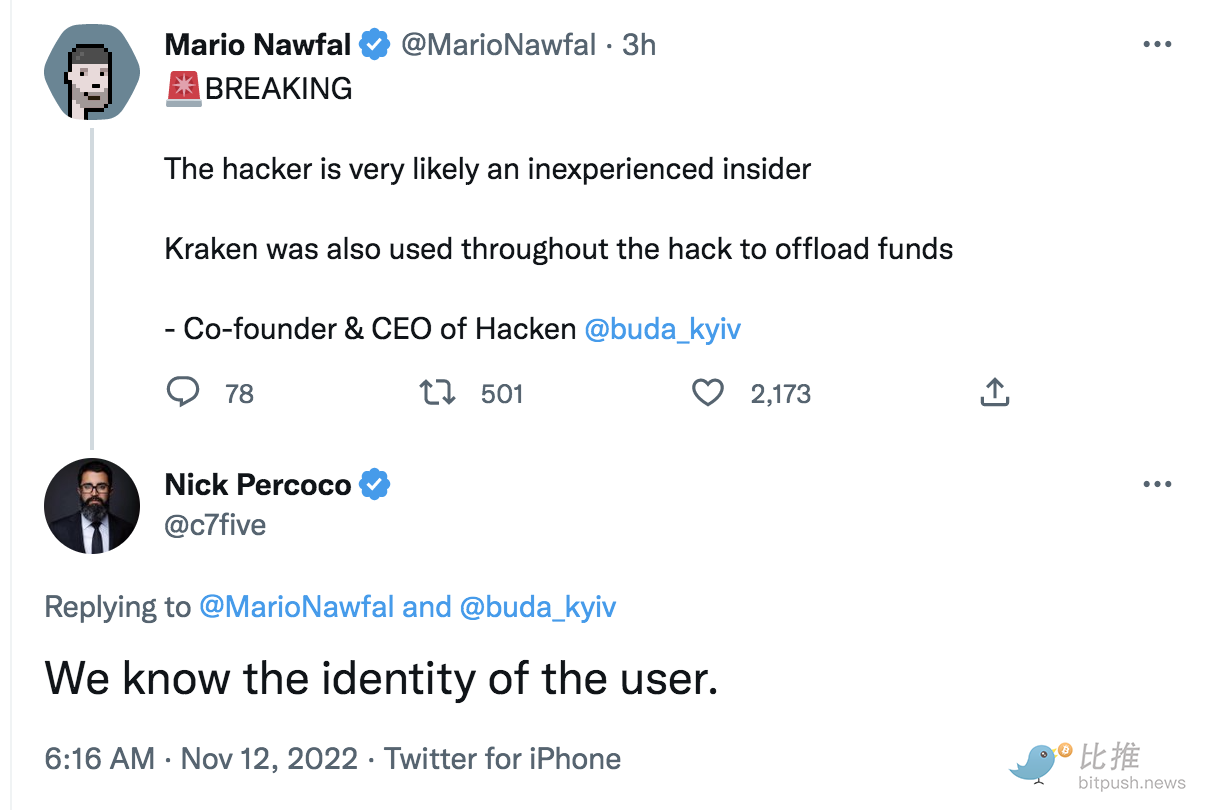Open the more options menu on Nick Percoco's tweet
The width and height of the screenshot is (1206, 810).
(x=1156, y=485)
